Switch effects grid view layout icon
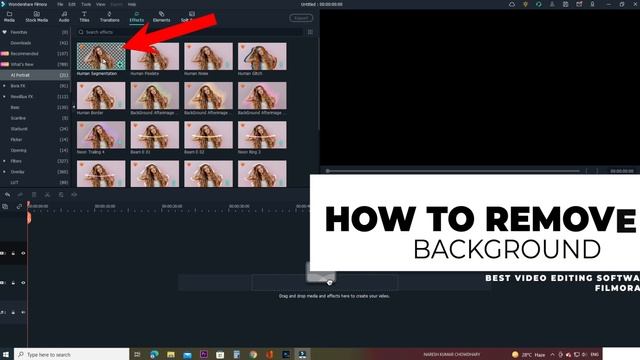The width and height of the screenshot is (640, 360). click(x=310, y=32)
